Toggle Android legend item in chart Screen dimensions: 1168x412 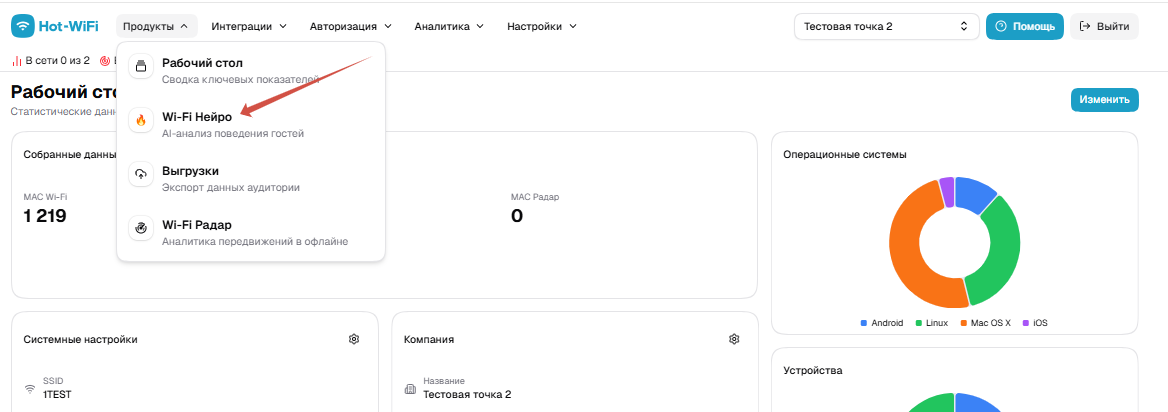pos(882,323)
